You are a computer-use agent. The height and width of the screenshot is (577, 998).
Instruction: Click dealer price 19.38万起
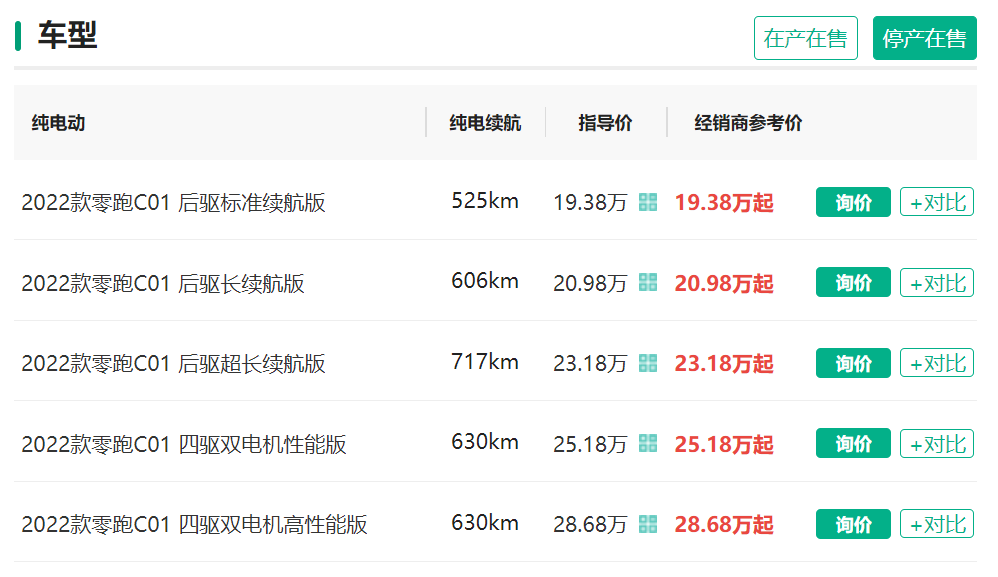[724, 203]
